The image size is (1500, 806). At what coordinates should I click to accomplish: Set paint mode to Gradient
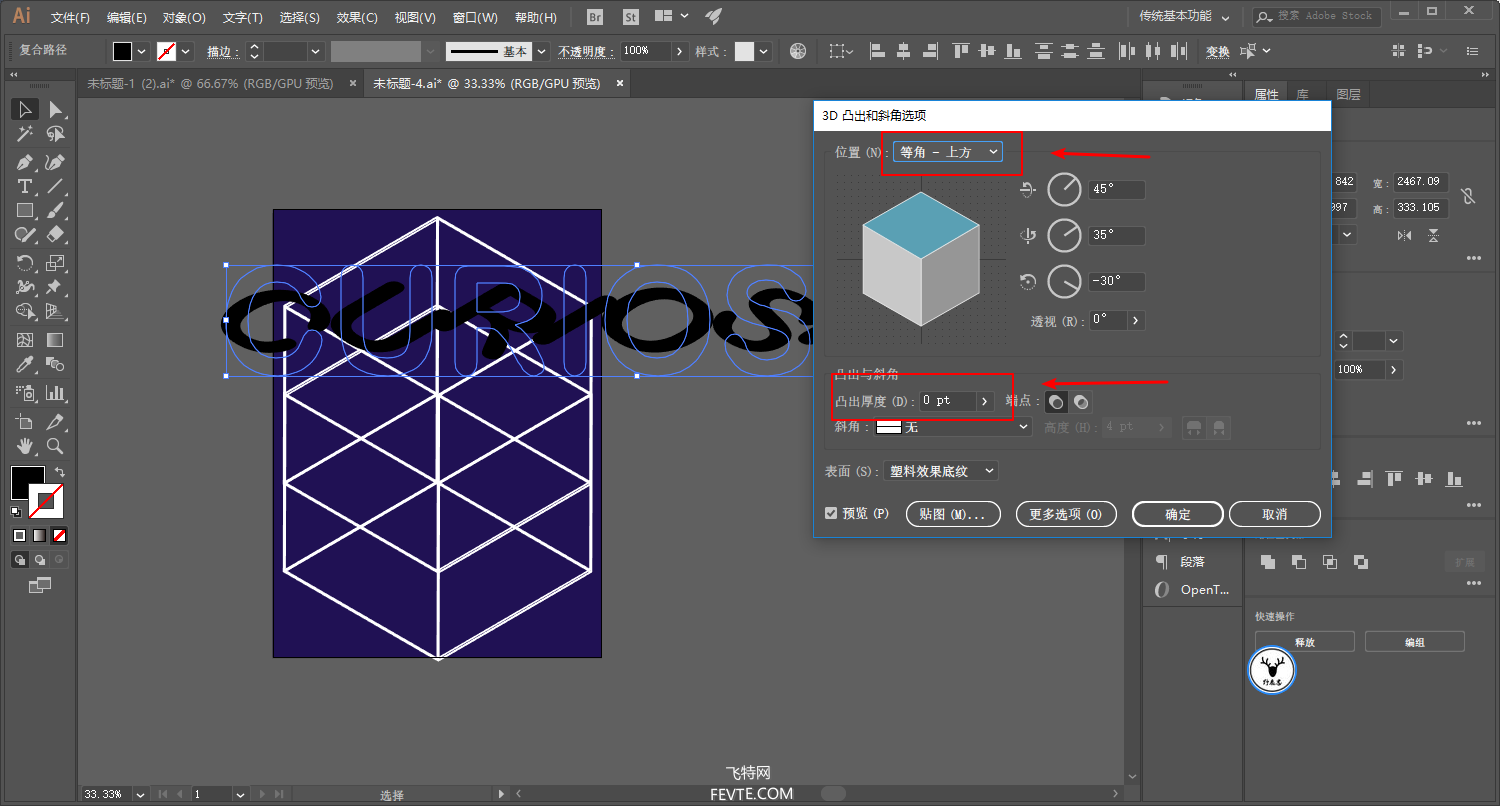pyautogui.click(x=39, y=536)
